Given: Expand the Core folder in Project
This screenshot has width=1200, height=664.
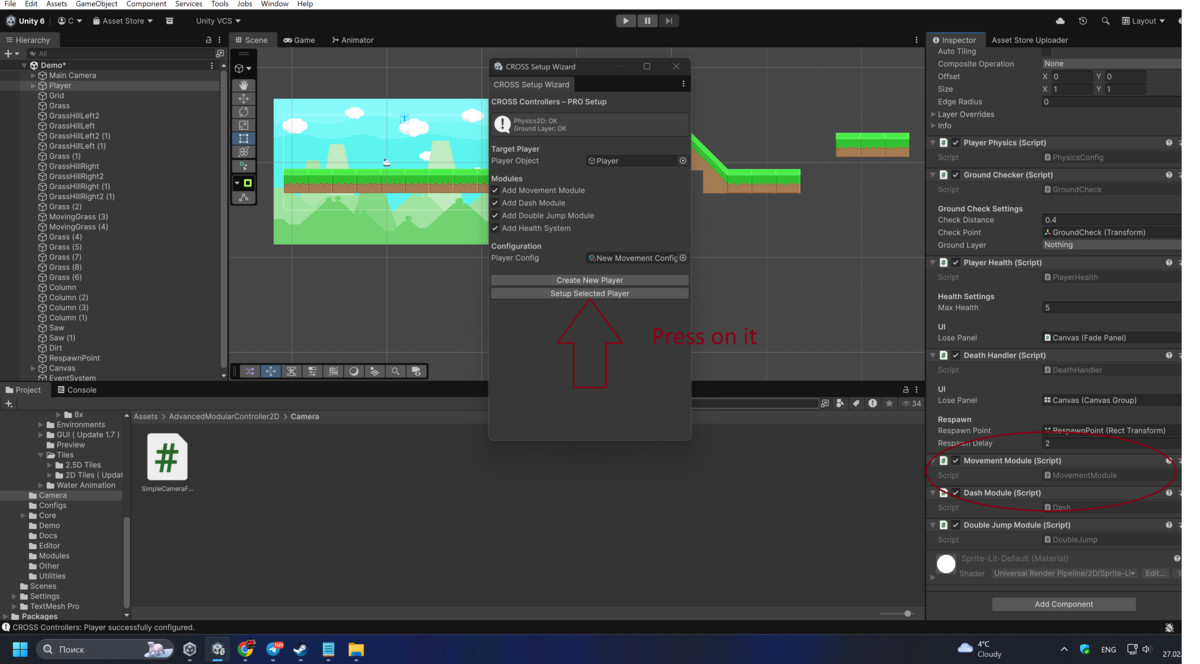Looking at the screenshot, I should coord(23,516).
